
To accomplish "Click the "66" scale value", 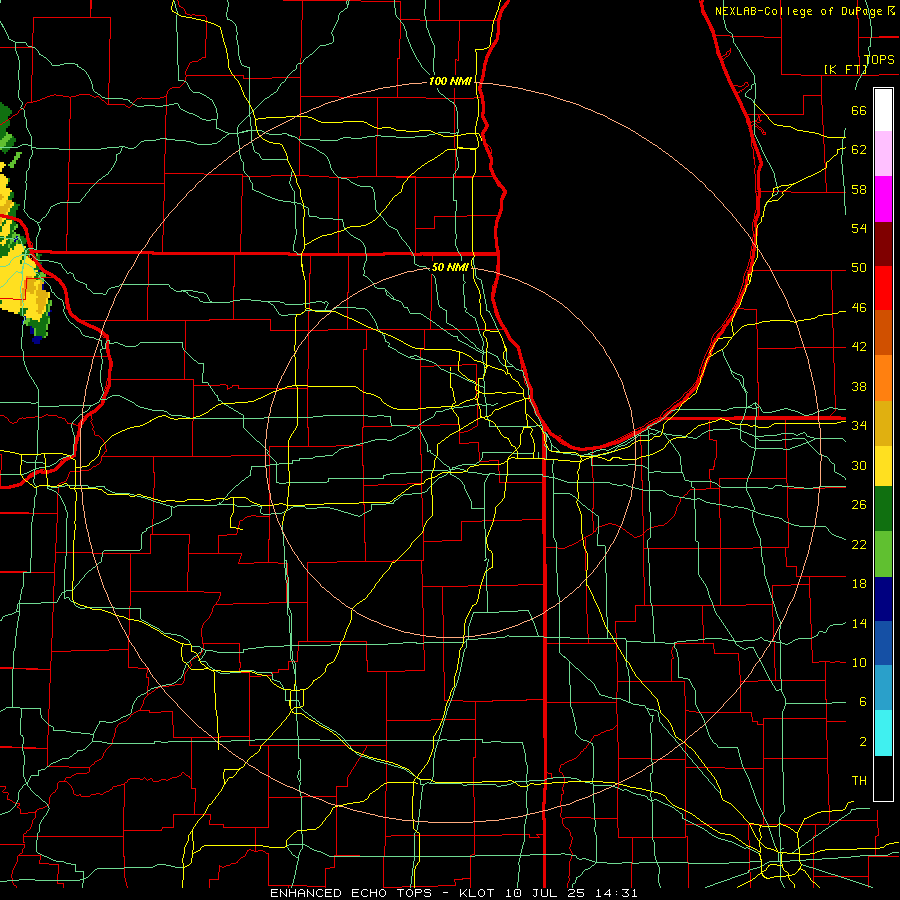I will pos(859,110).
